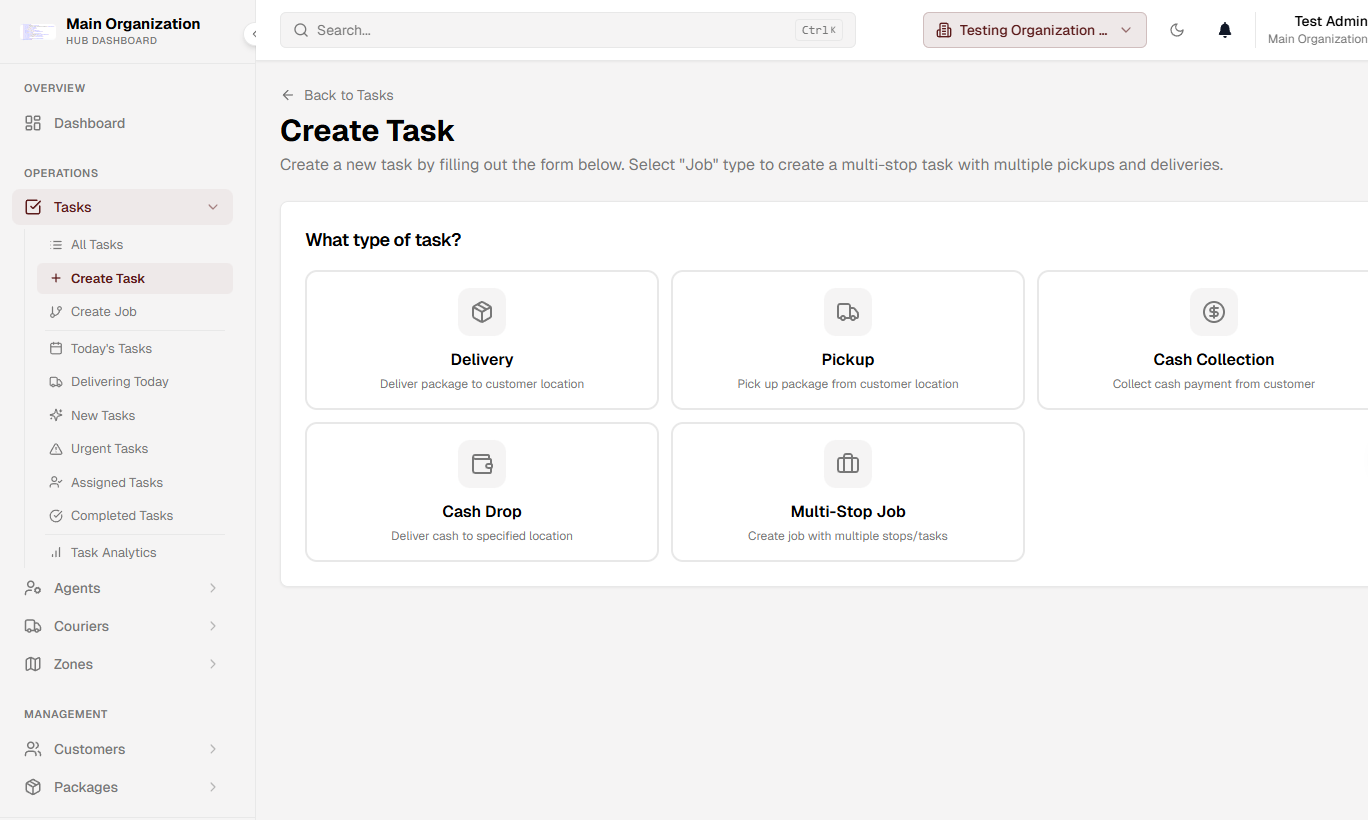This screenshot has height=820, width=1368.
Task: View Assigned Tasks
Action: 135,483
